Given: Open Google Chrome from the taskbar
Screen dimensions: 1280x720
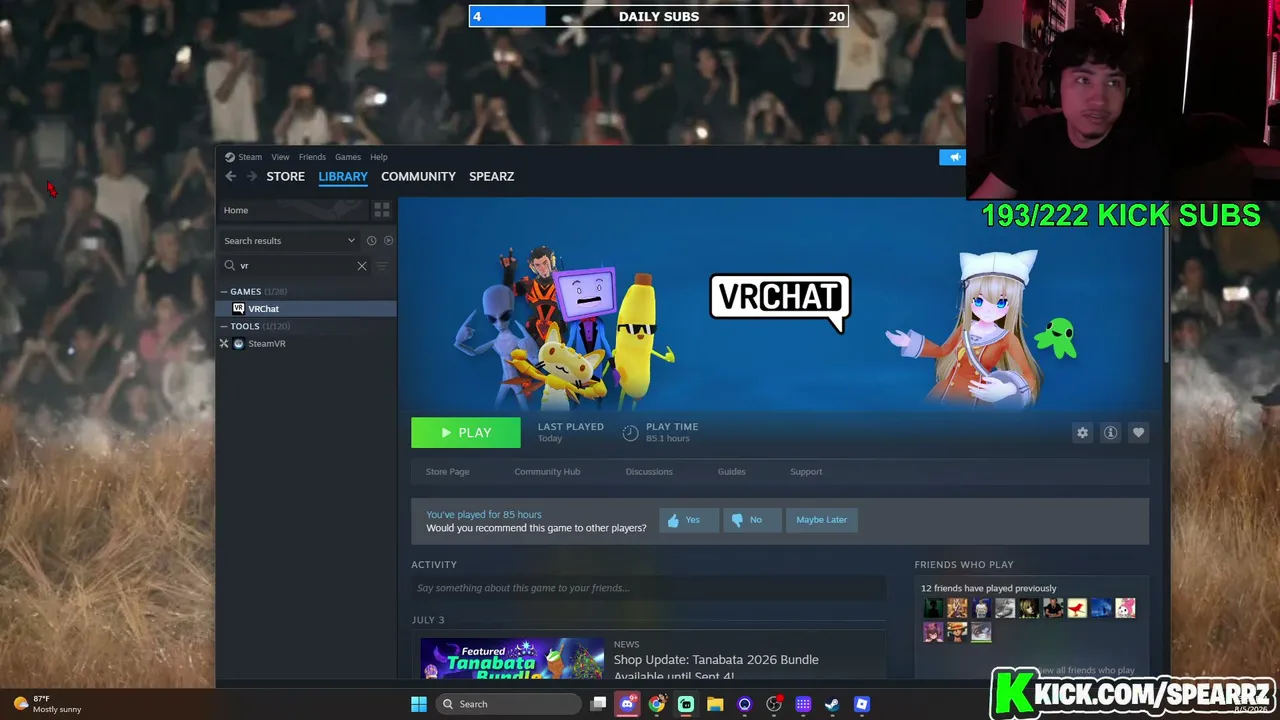Looking at the screenshot, I should coord(656,704).
